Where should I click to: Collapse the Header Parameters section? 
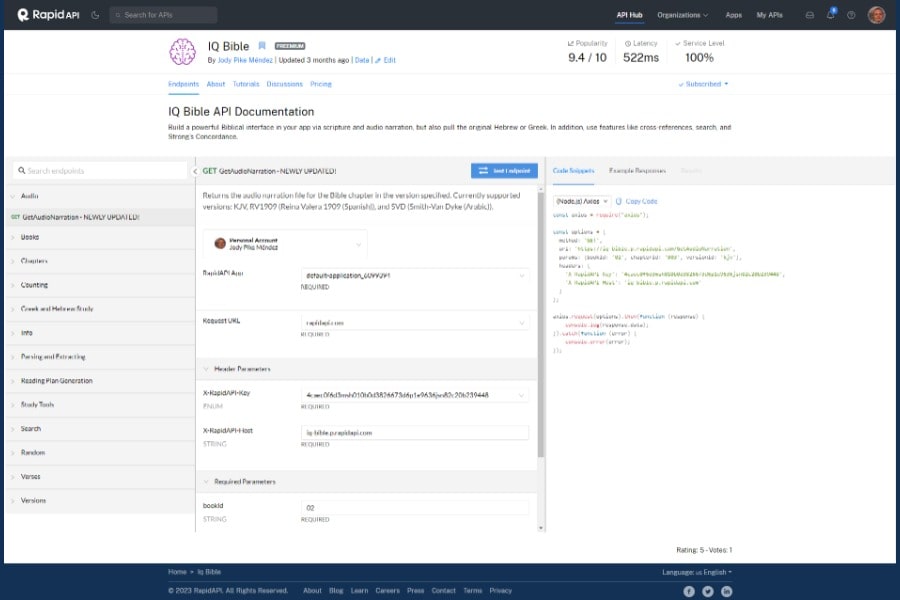point(366,369)
